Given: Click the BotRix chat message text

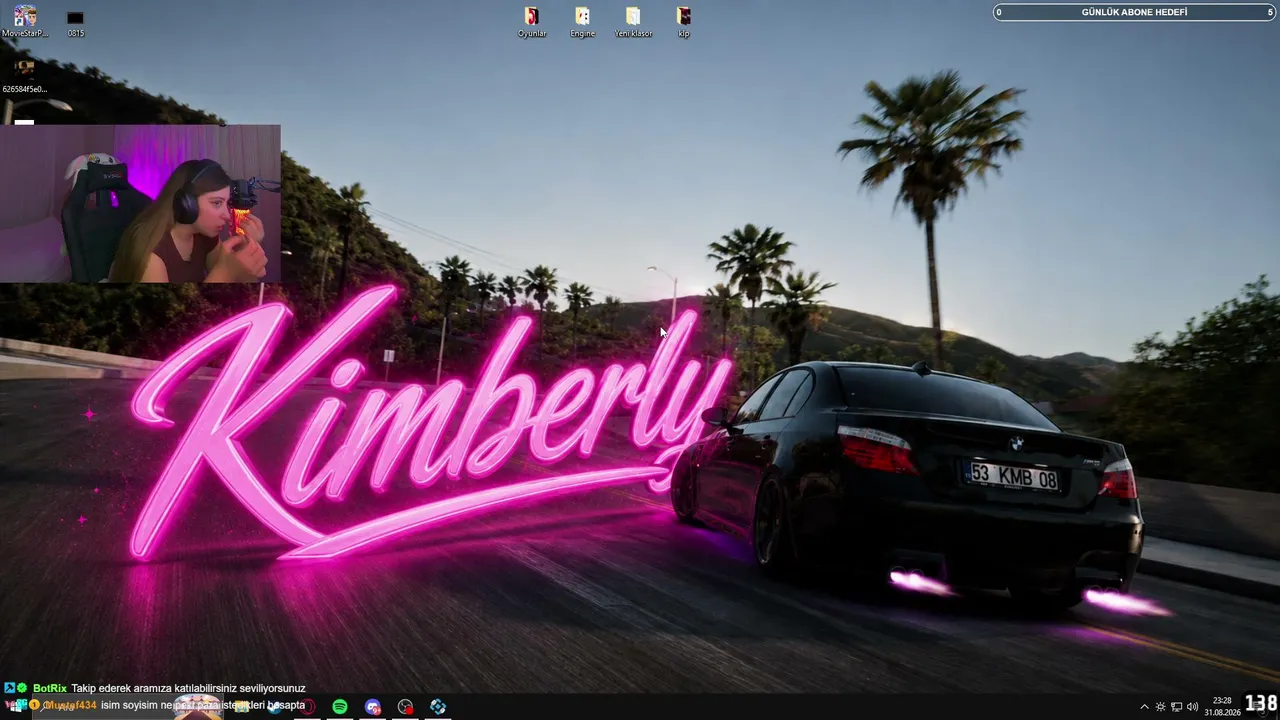Looking at the screenshot, I should pos(188,688).
